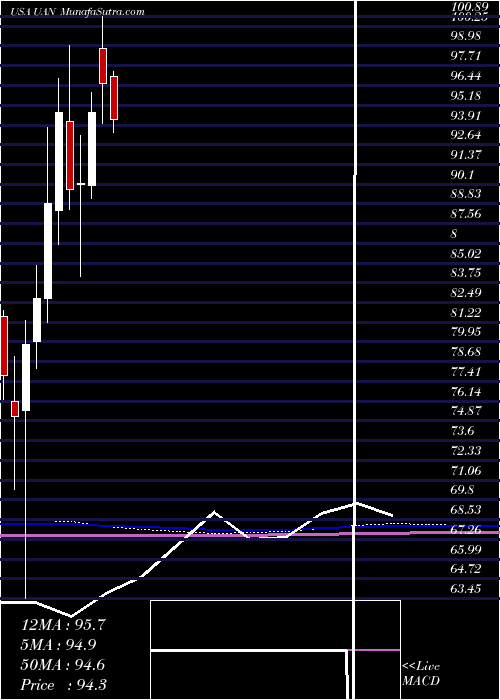Screen dimensions: 500x700
Task: Click the 74.87 price axis label
Action: 466,411
